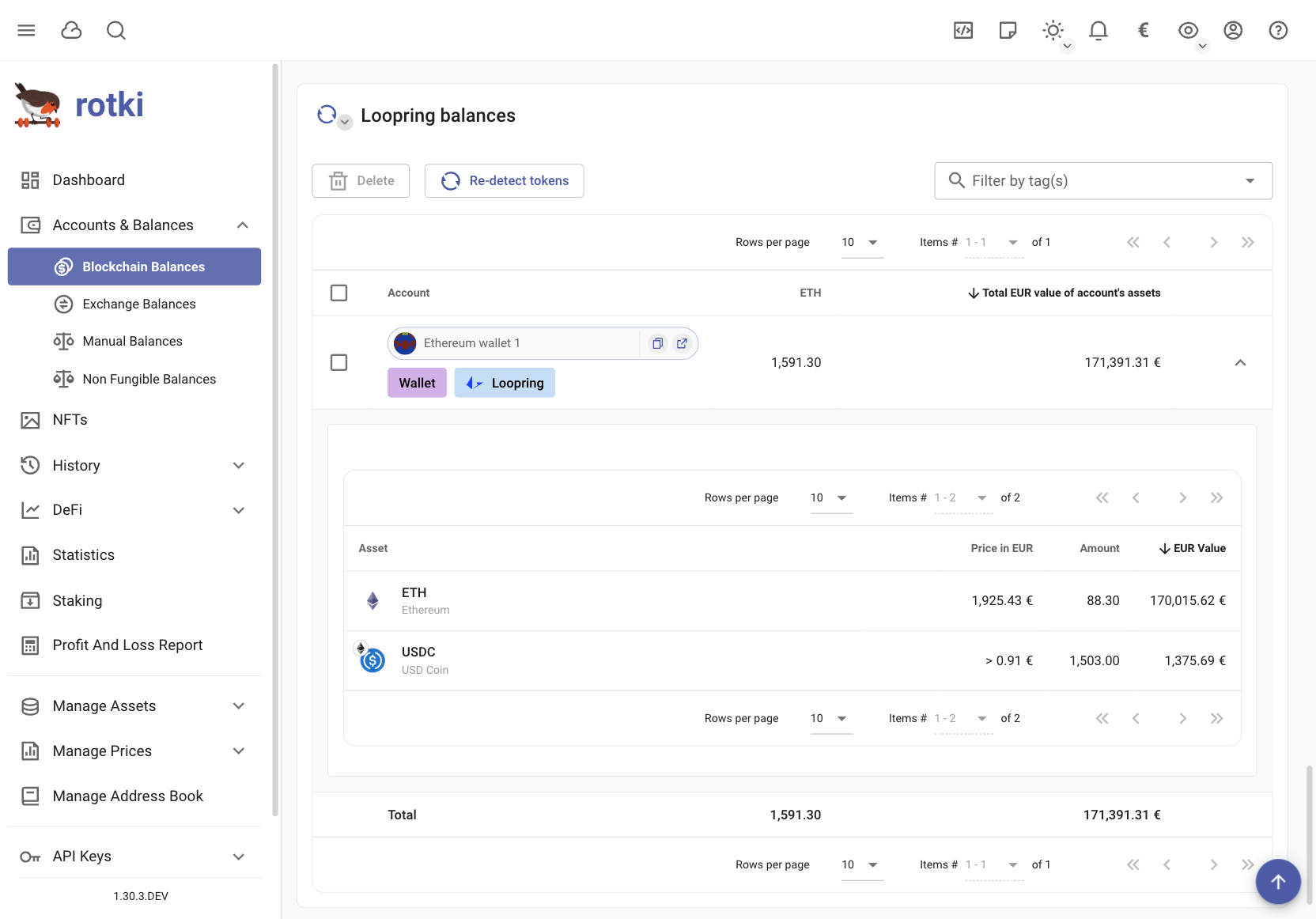Open the pinned code panel icon
Screen dimensions: 1316x919
pyautogui.click(x=963, y=30)
